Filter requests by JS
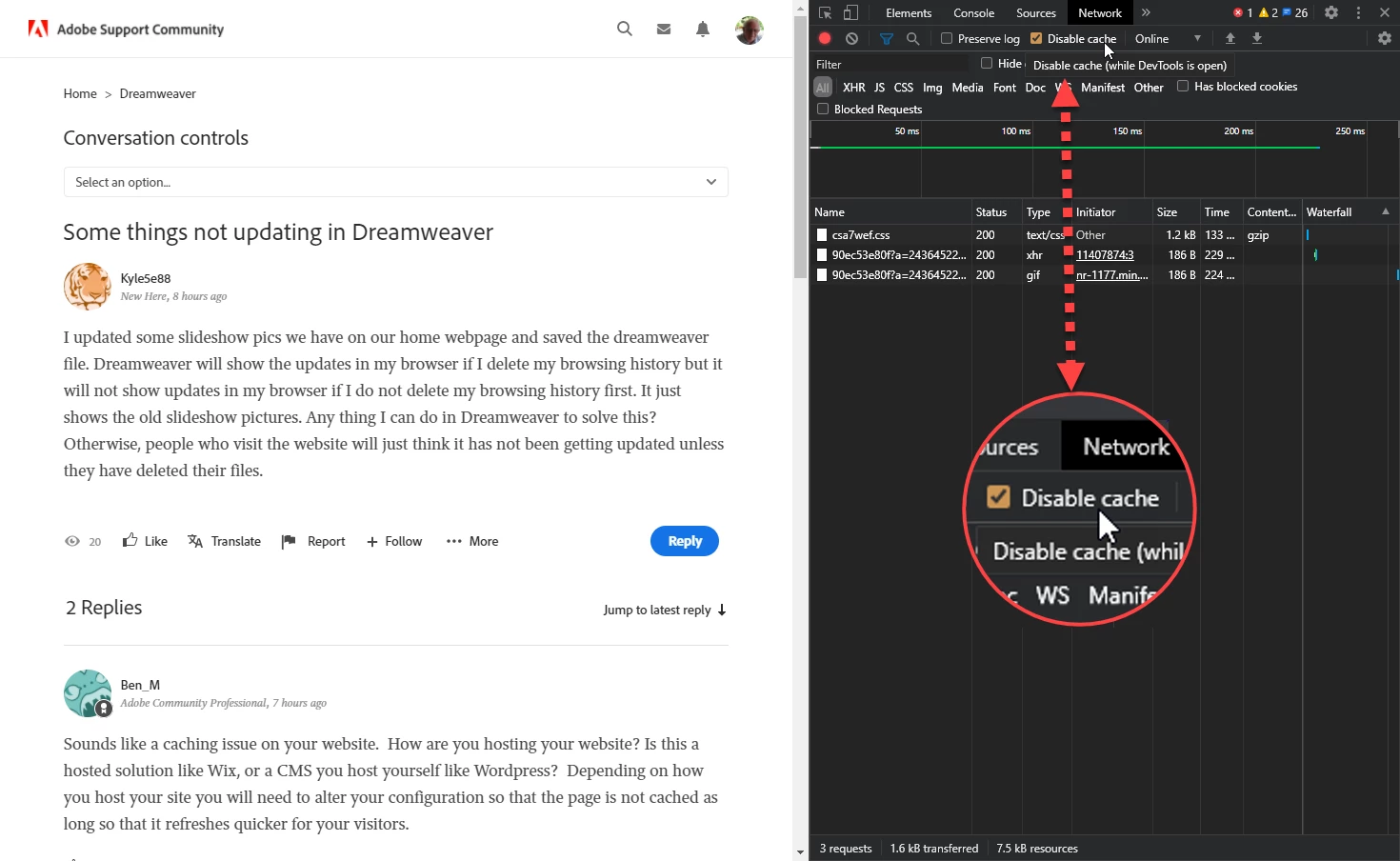1400x861 pixels. point(879,87)
